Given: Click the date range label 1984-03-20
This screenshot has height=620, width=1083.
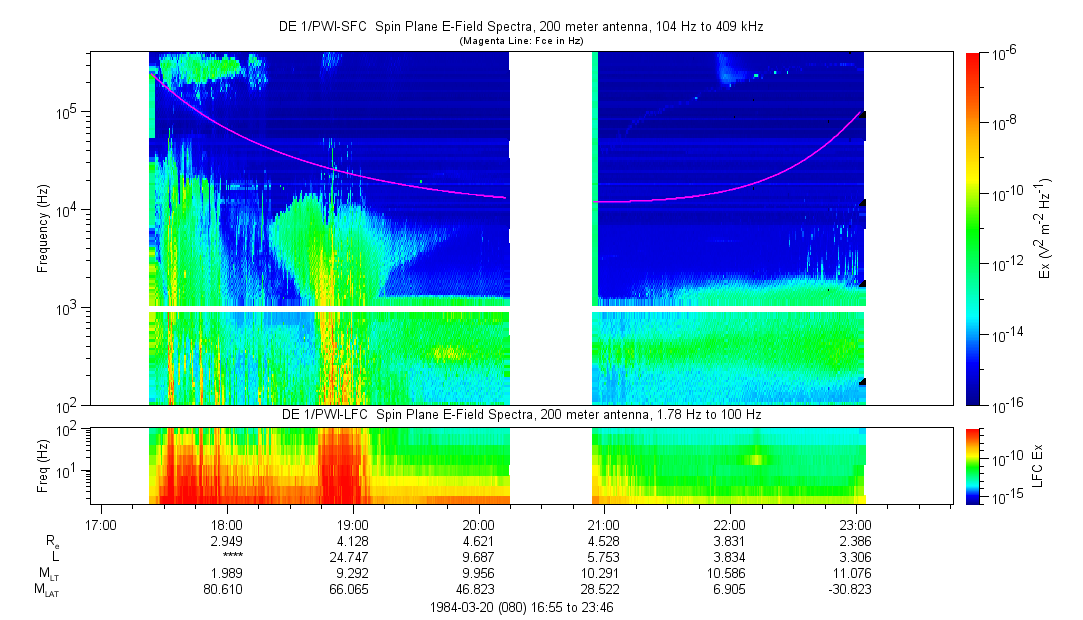Looking at the screenshot, I should tap(520, 607).
